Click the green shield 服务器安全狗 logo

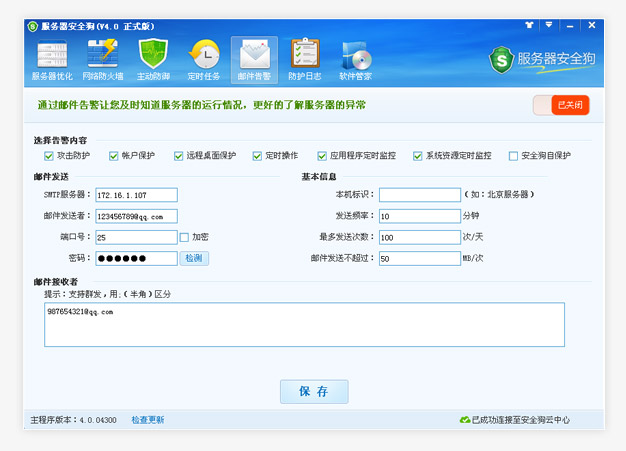tap(502, 60)
